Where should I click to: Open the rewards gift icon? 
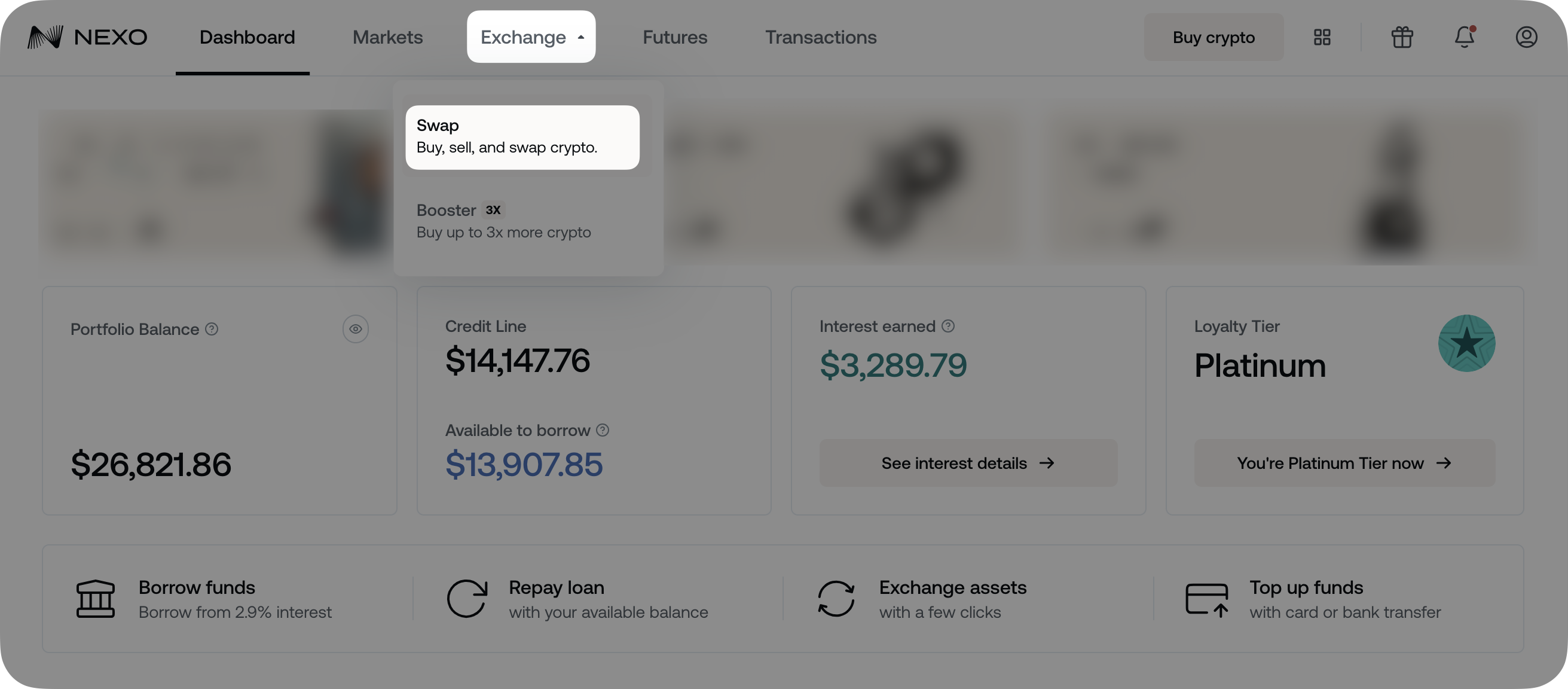click(1402, 36)
